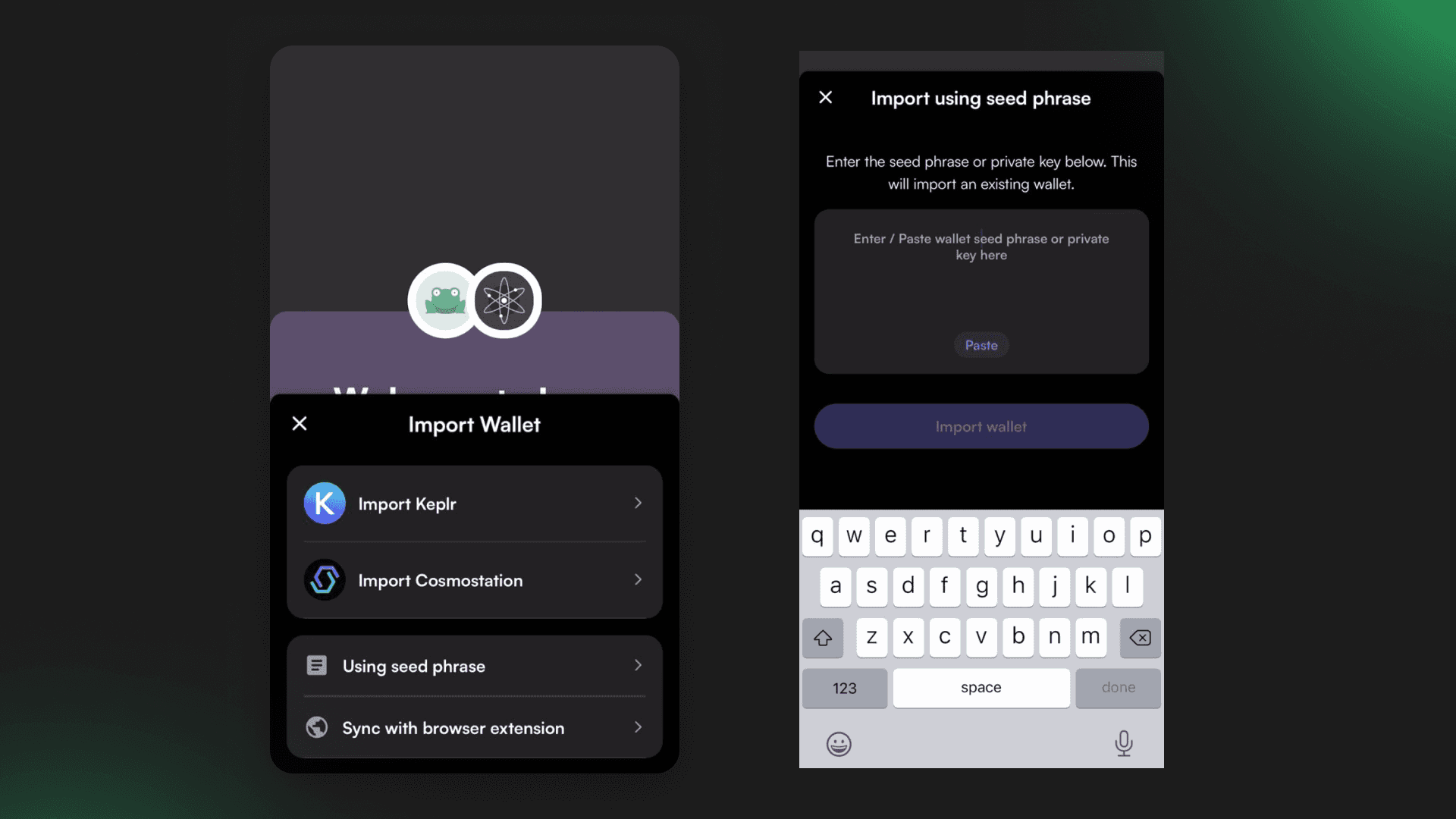The height and width of the screenshot is (819, 1456).
Task: Toggle the 123 numeric keyboard mode
Action: [x=845, y=688]
